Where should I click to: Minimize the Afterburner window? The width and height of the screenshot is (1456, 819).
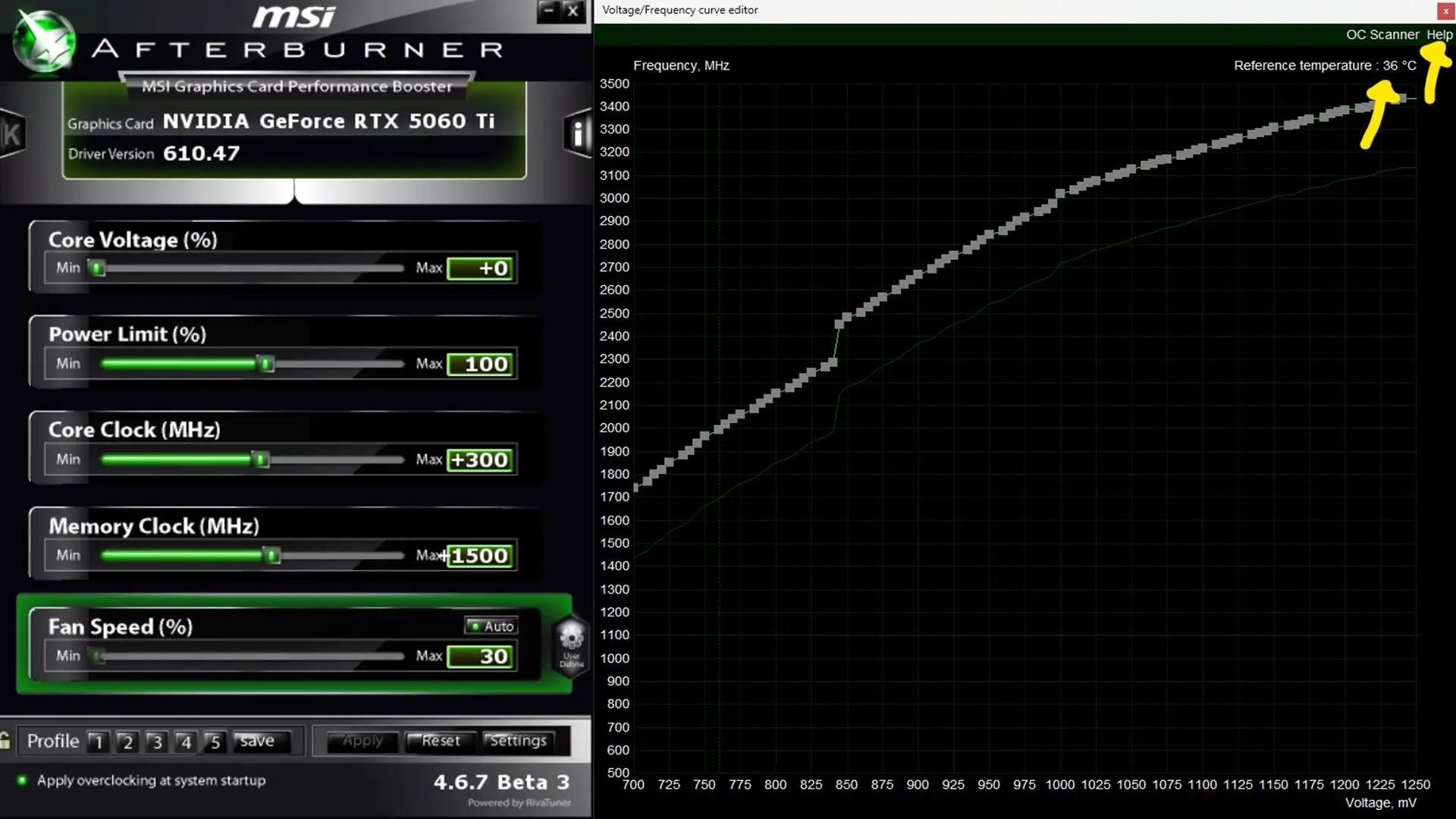549,11
